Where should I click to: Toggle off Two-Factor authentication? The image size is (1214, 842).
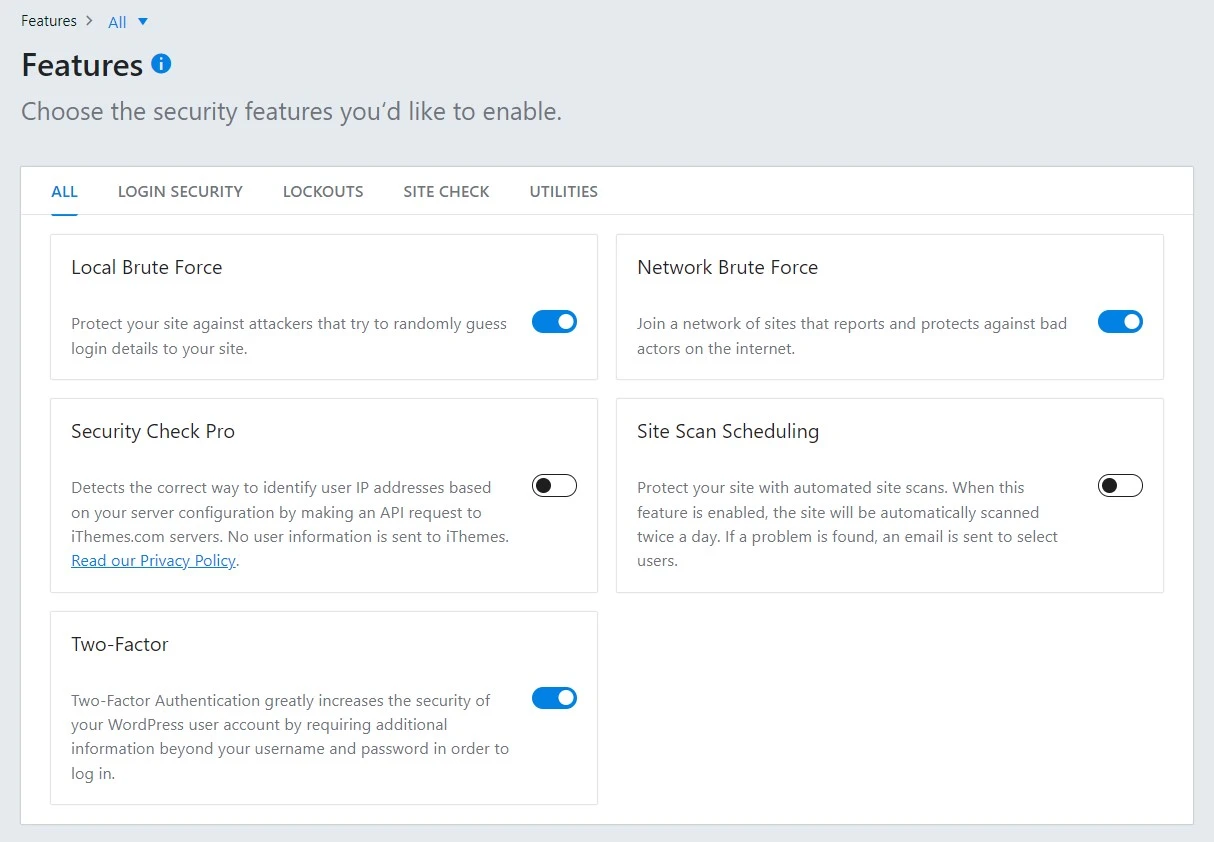pyautogui.click(x=554, y=698)
